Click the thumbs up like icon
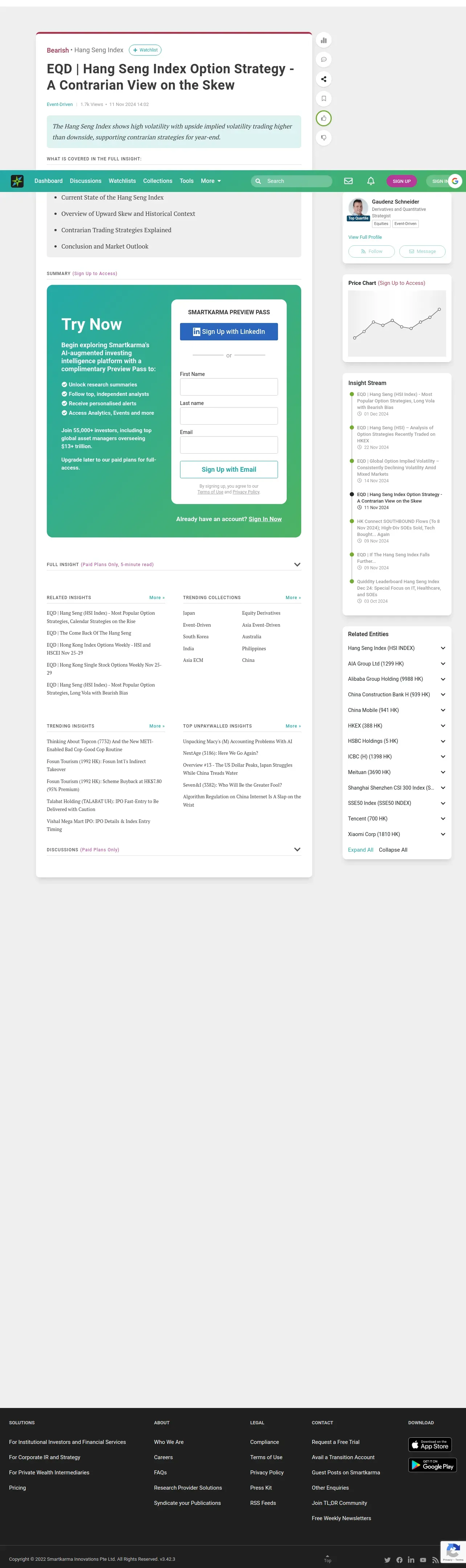Image resolution: width=466 pixels, height=1568 pixels. [x=323, y=118]
